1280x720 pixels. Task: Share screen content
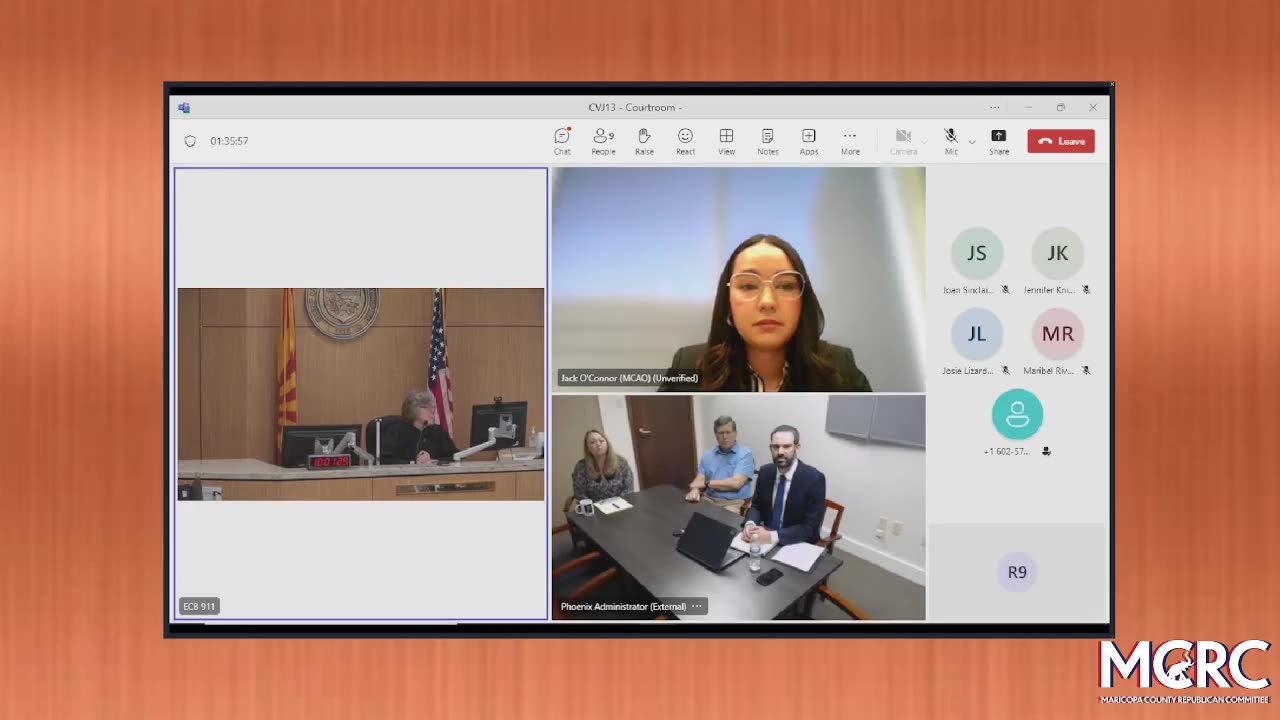click(998, 141)
